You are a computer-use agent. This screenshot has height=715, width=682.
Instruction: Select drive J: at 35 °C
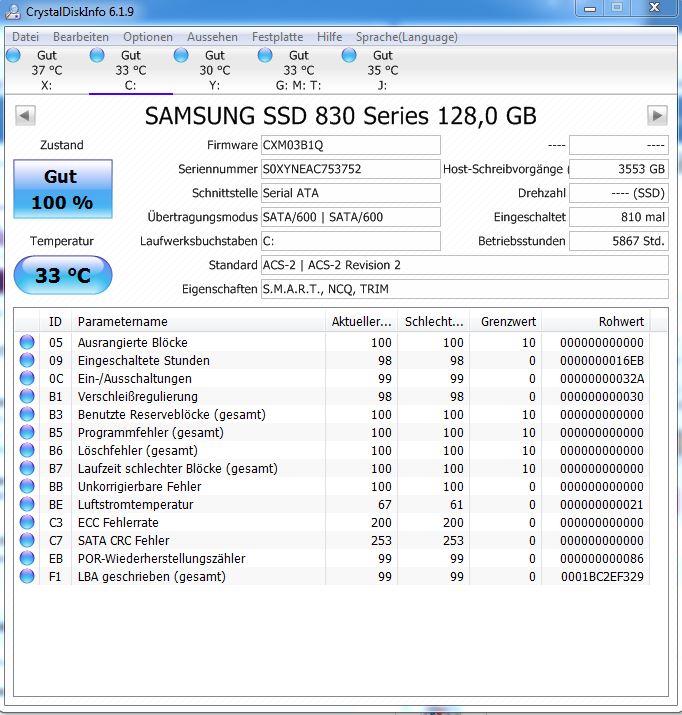pos(382,70)
